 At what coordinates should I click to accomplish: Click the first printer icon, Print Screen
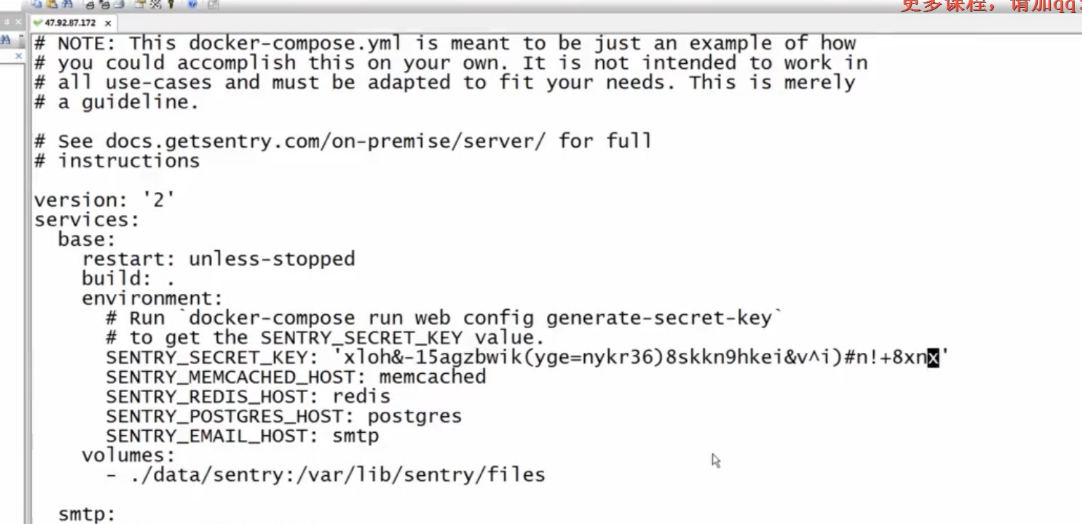[90, 4]
